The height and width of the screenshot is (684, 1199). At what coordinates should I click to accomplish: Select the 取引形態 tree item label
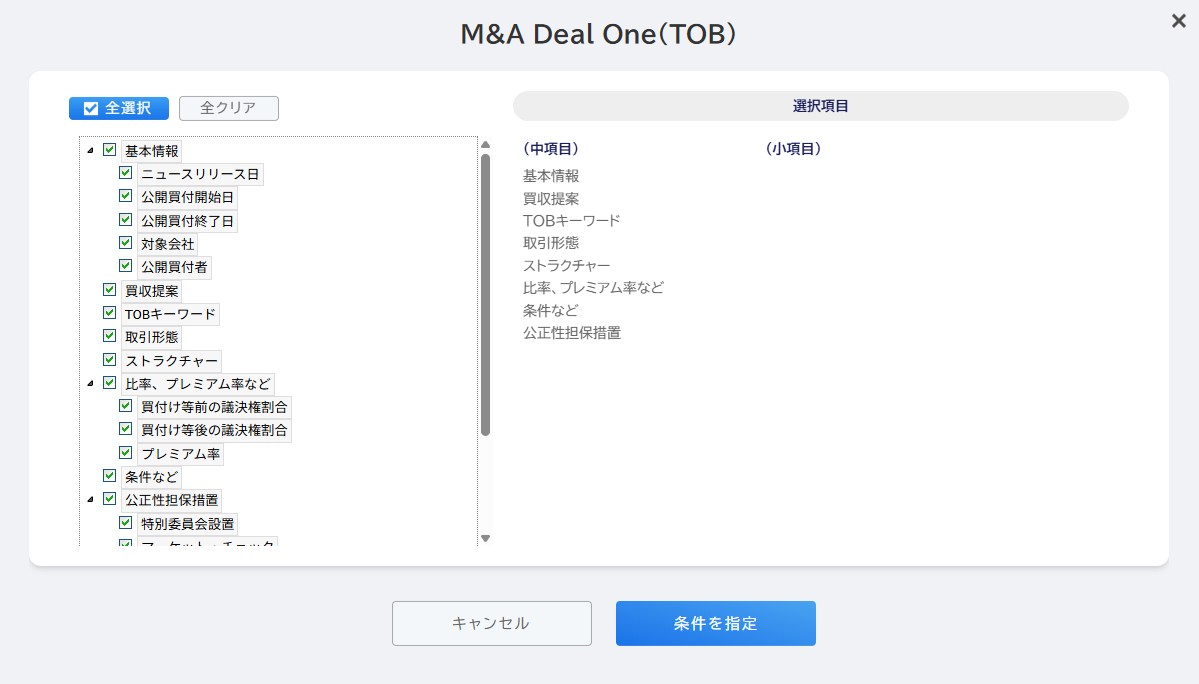(151, 337)
